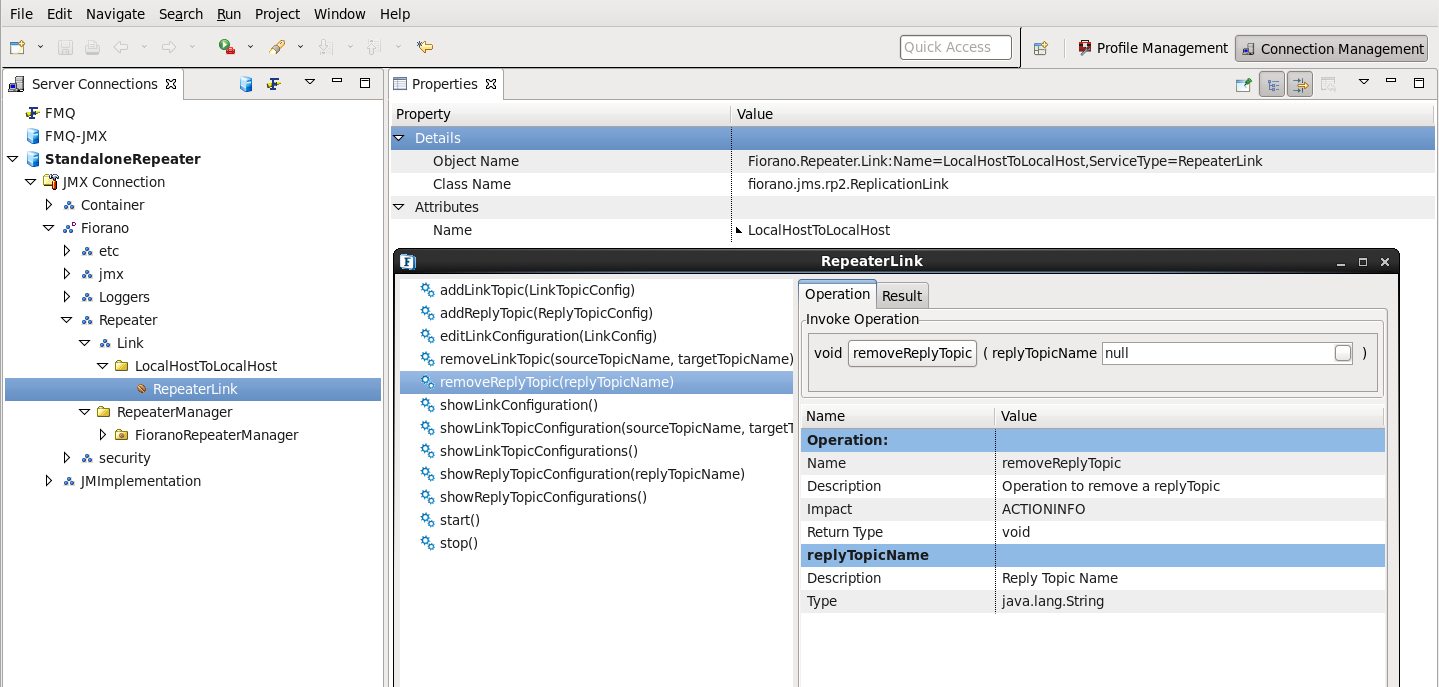Select showLinkTopicConfigurations() operation

[x=539, y=451]
